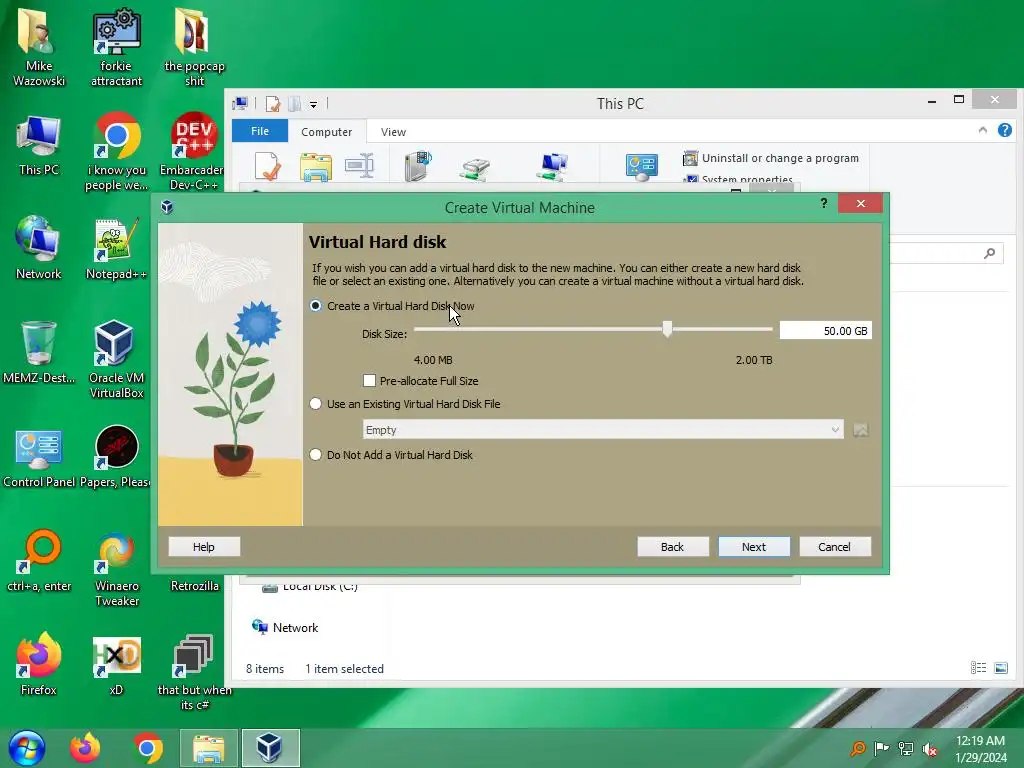Select the xD HxD desktop icon
Viewport: 1024px width, 768px height.
tap(116, 664)
